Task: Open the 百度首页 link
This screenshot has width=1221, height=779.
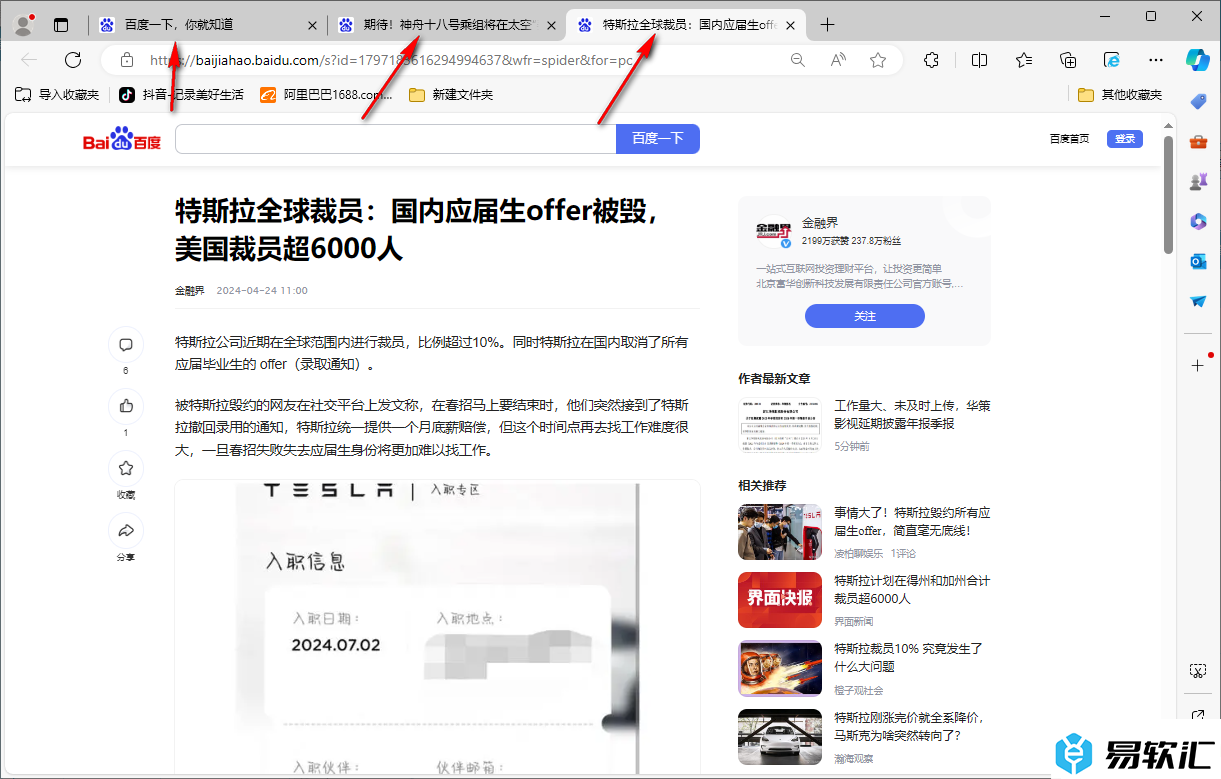Action: click(1069, 139)
